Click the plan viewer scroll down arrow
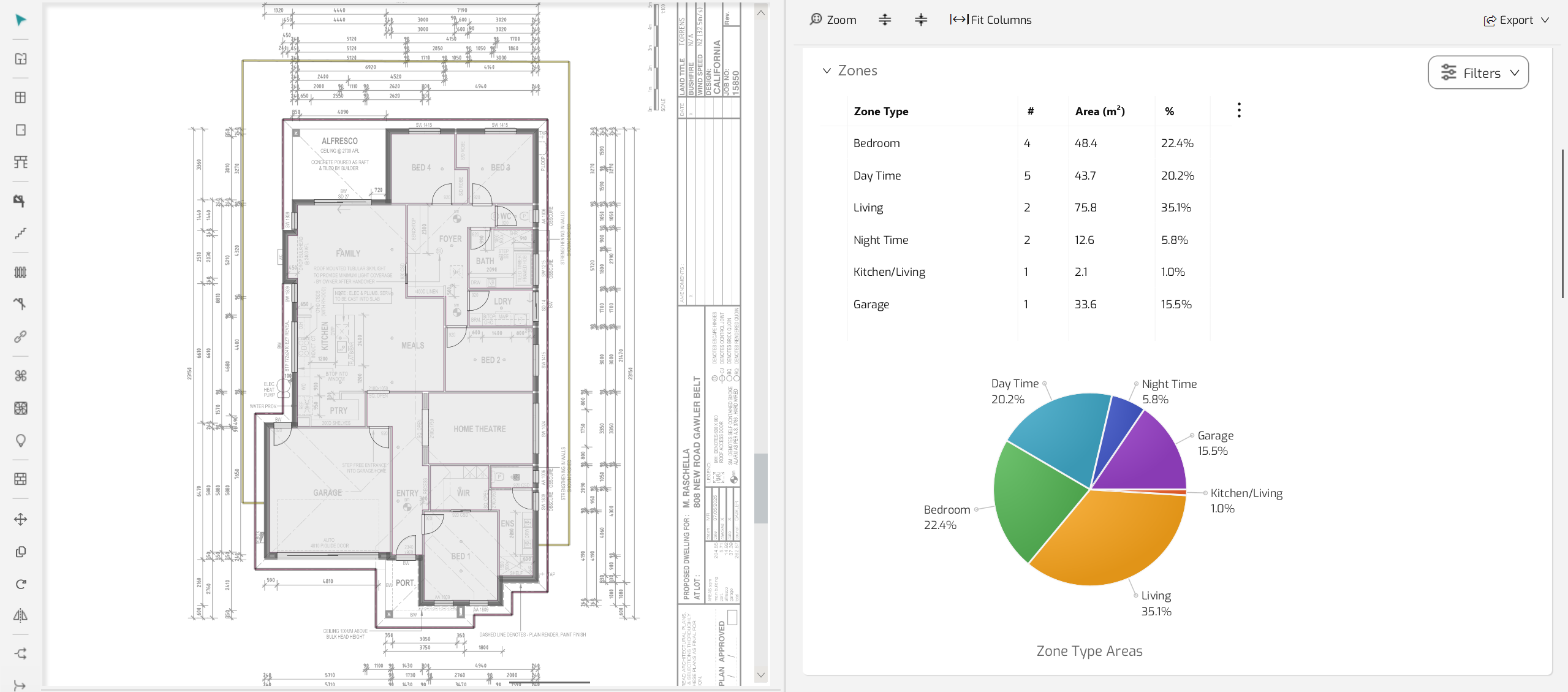The image size is (1568, 692). point(761,675)
